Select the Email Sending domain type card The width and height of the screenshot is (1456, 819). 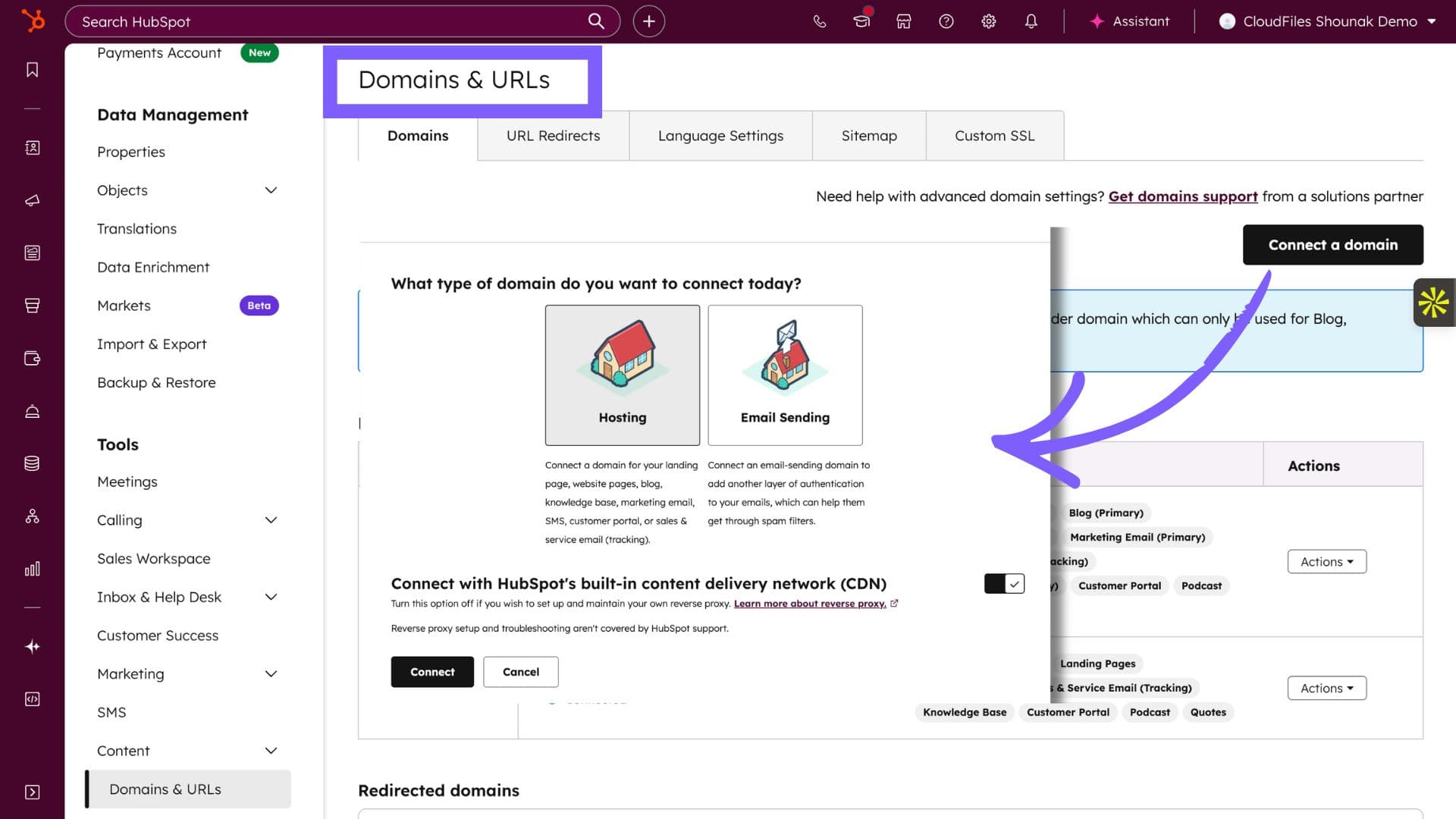click(x=785, y=375)
